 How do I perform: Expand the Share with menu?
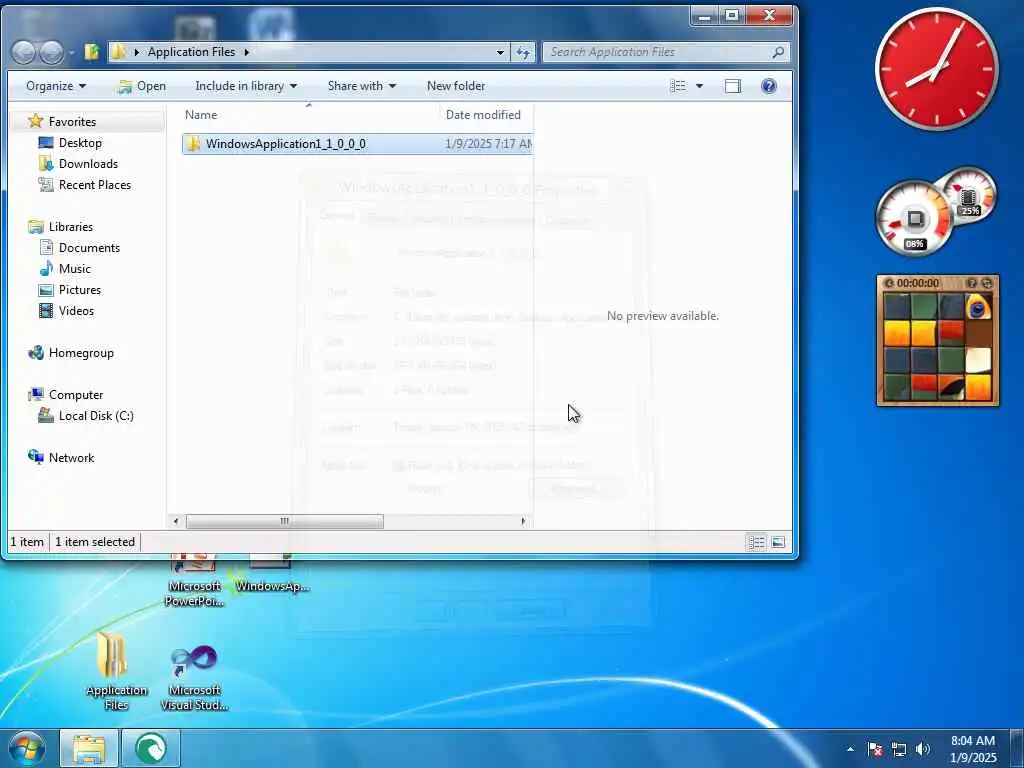click(362, 86)
